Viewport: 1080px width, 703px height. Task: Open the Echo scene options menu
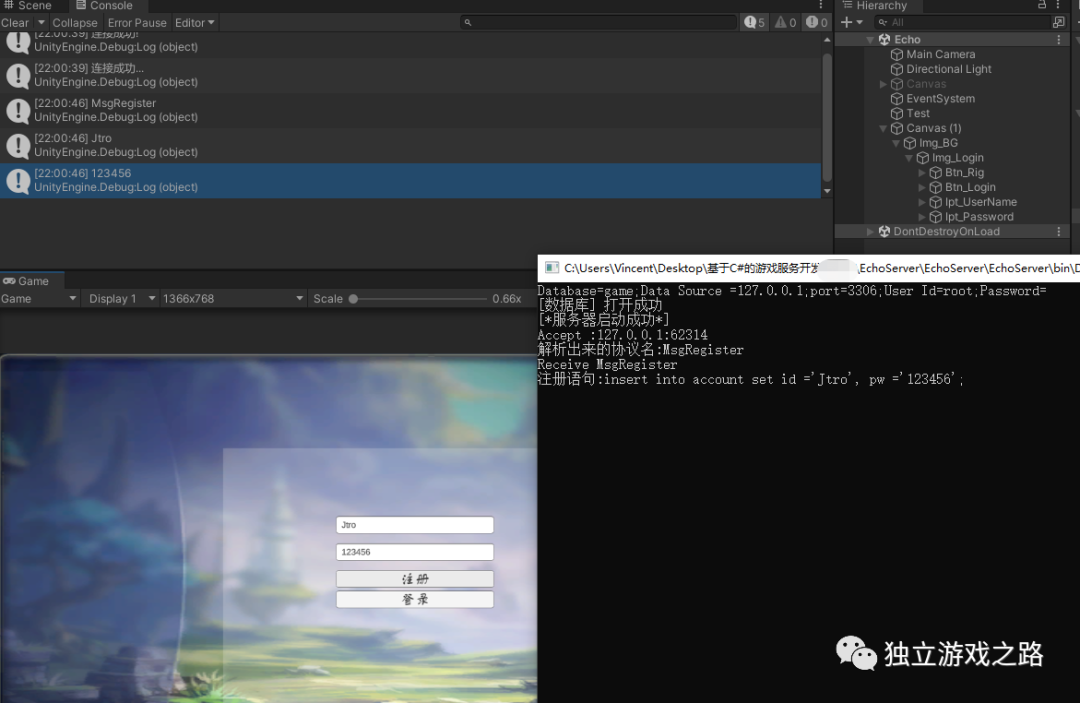pyautogui.click(x=1059, y=40)
